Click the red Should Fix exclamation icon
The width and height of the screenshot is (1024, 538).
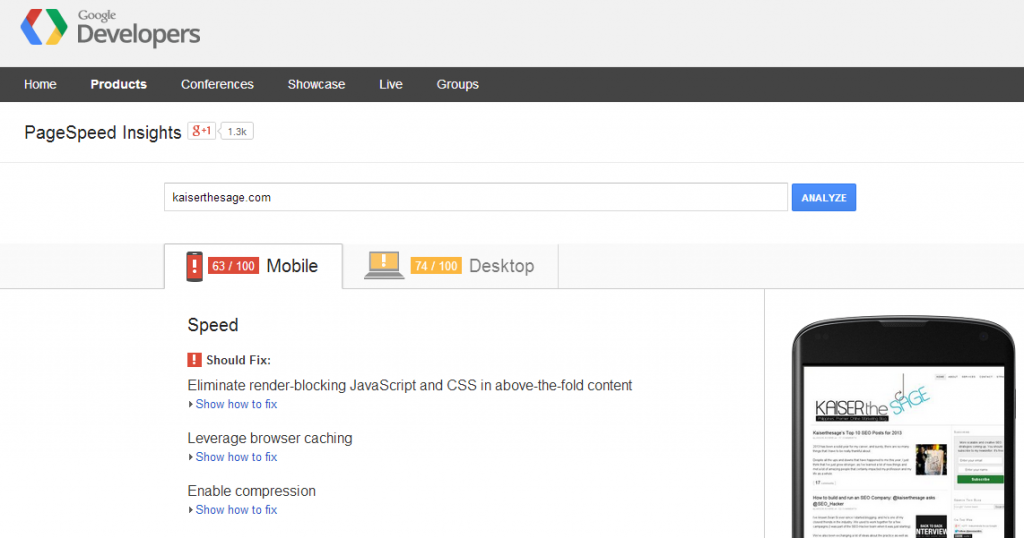coord(195,360)
